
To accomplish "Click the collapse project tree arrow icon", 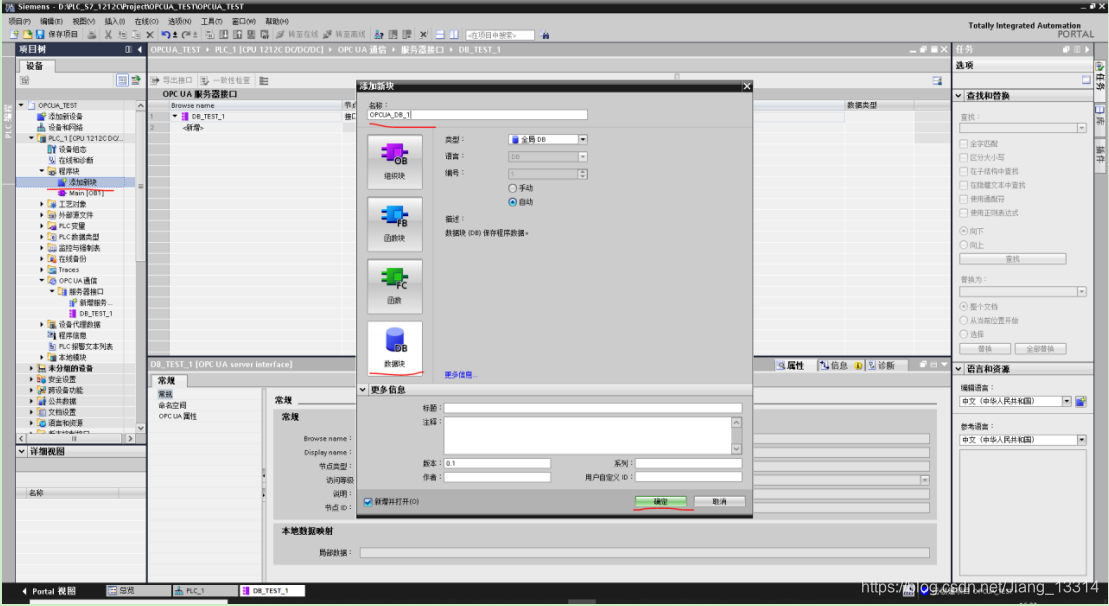I will click(x=139, y=49).
